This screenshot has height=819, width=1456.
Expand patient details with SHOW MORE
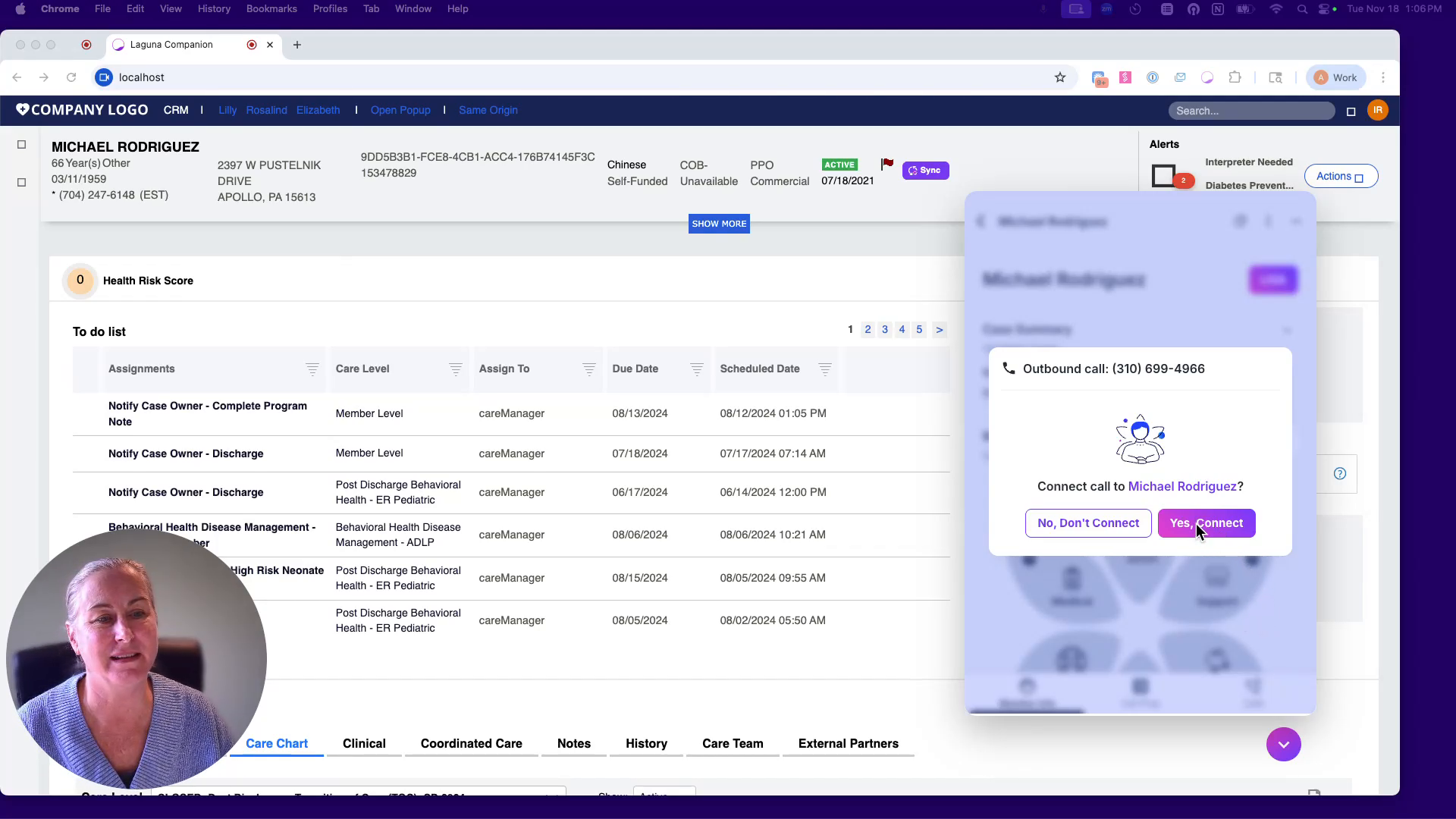718,223
